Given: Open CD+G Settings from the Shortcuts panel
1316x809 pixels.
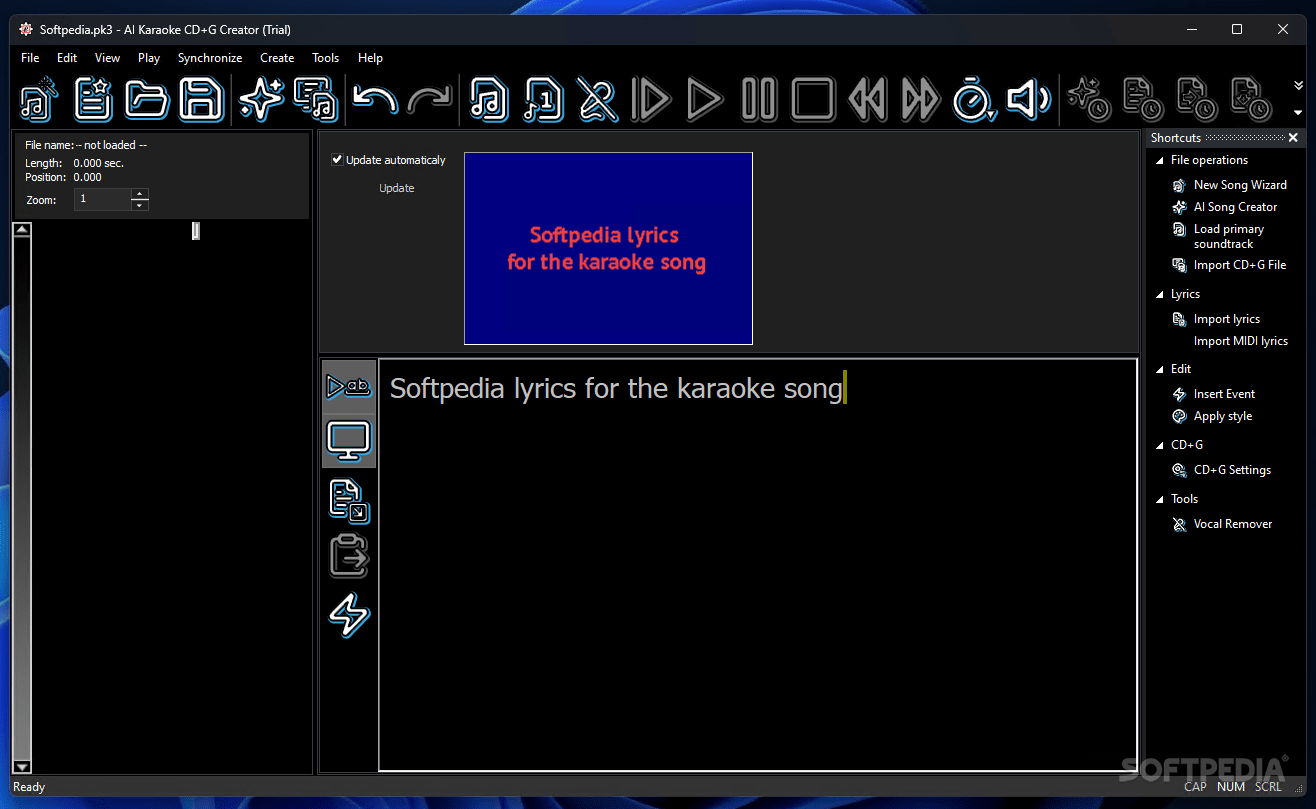Looking at the screenshot, I should (x=1230, y=469).
